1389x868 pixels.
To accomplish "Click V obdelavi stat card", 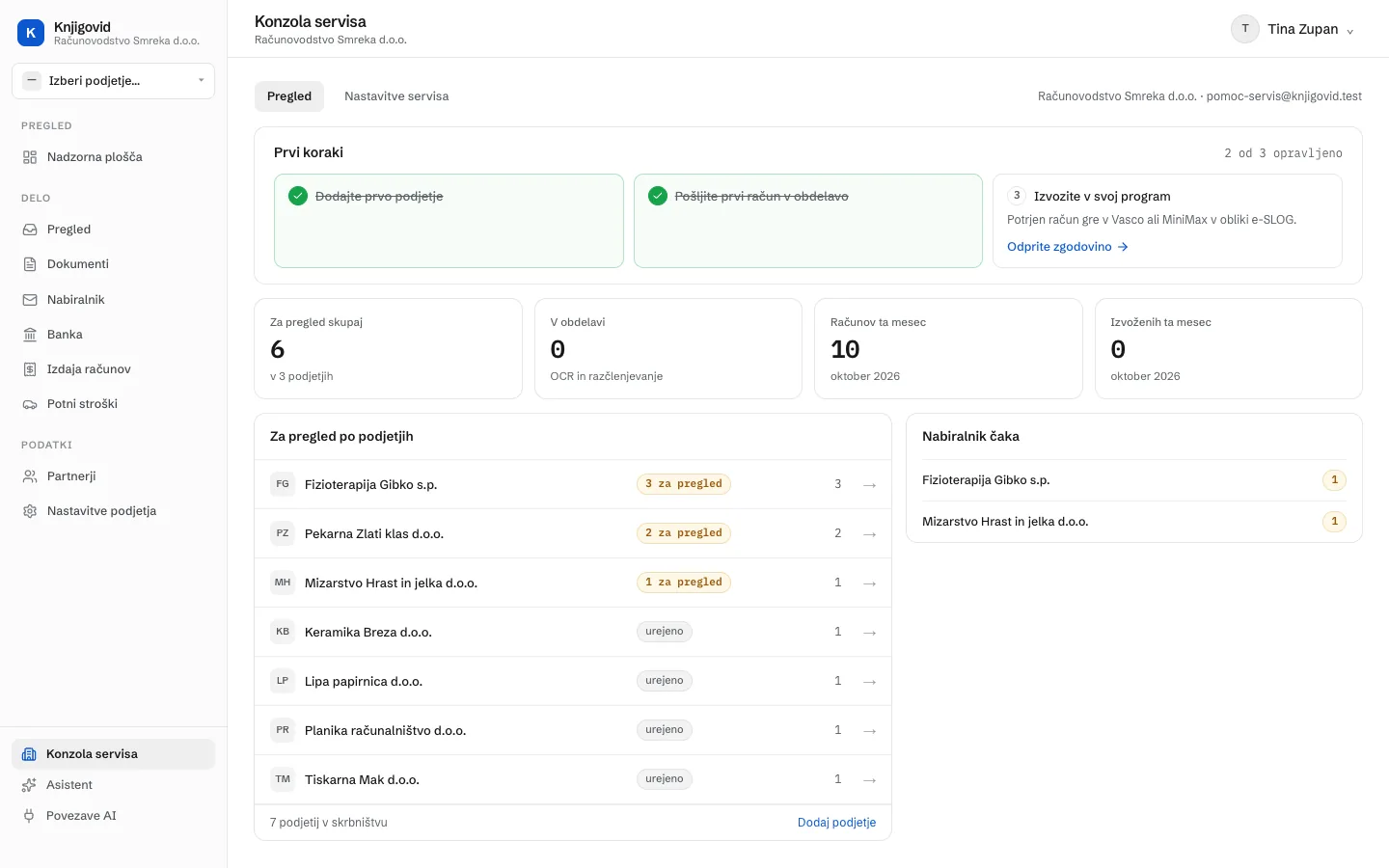I will (668, 348).
